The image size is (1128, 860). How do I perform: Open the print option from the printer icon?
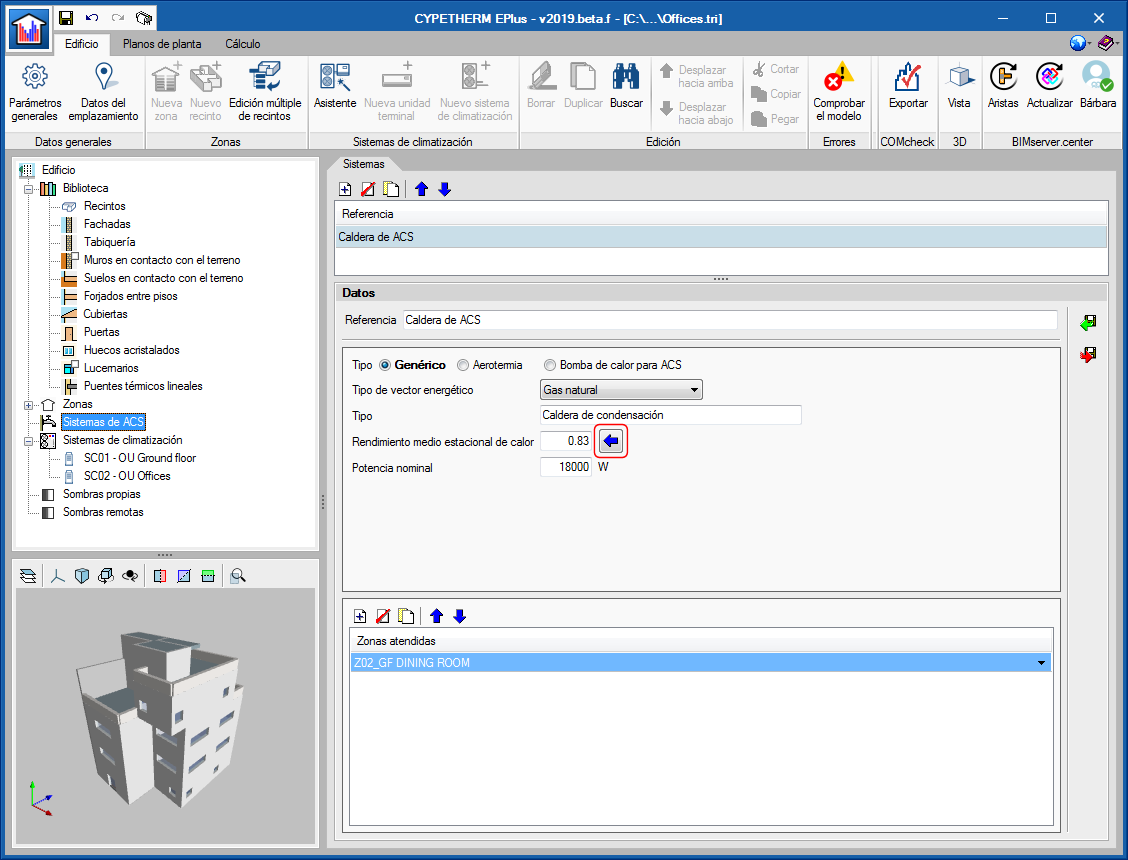tap(144, 18)
